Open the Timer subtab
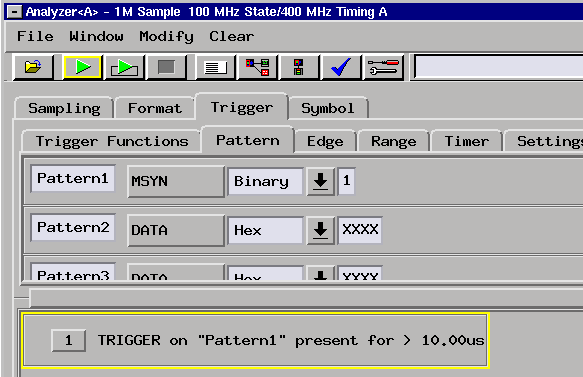Viewport: 583px width, 377px height. (x=467, y=141)
